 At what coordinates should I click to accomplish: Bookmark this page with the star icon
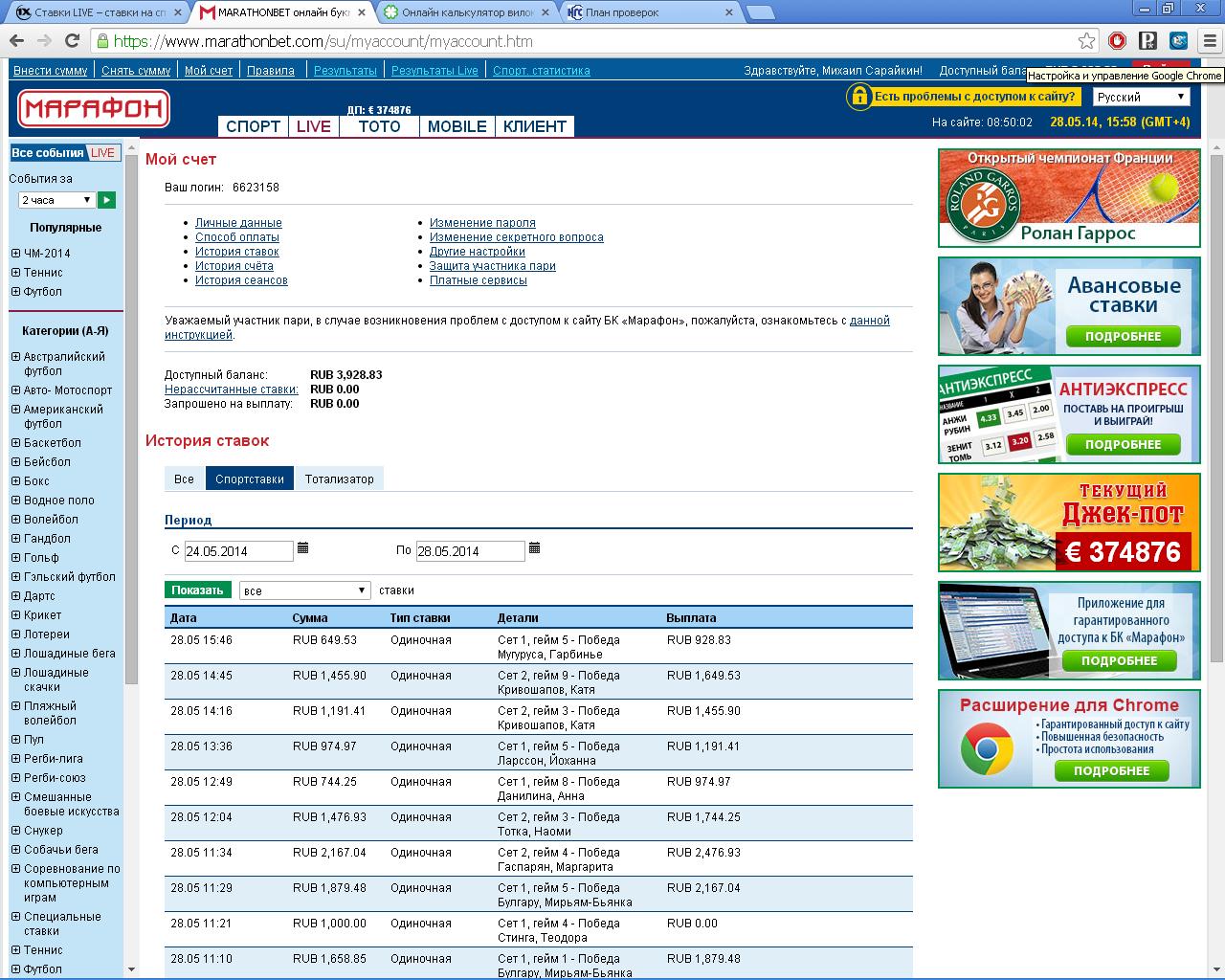point(1086,41)
